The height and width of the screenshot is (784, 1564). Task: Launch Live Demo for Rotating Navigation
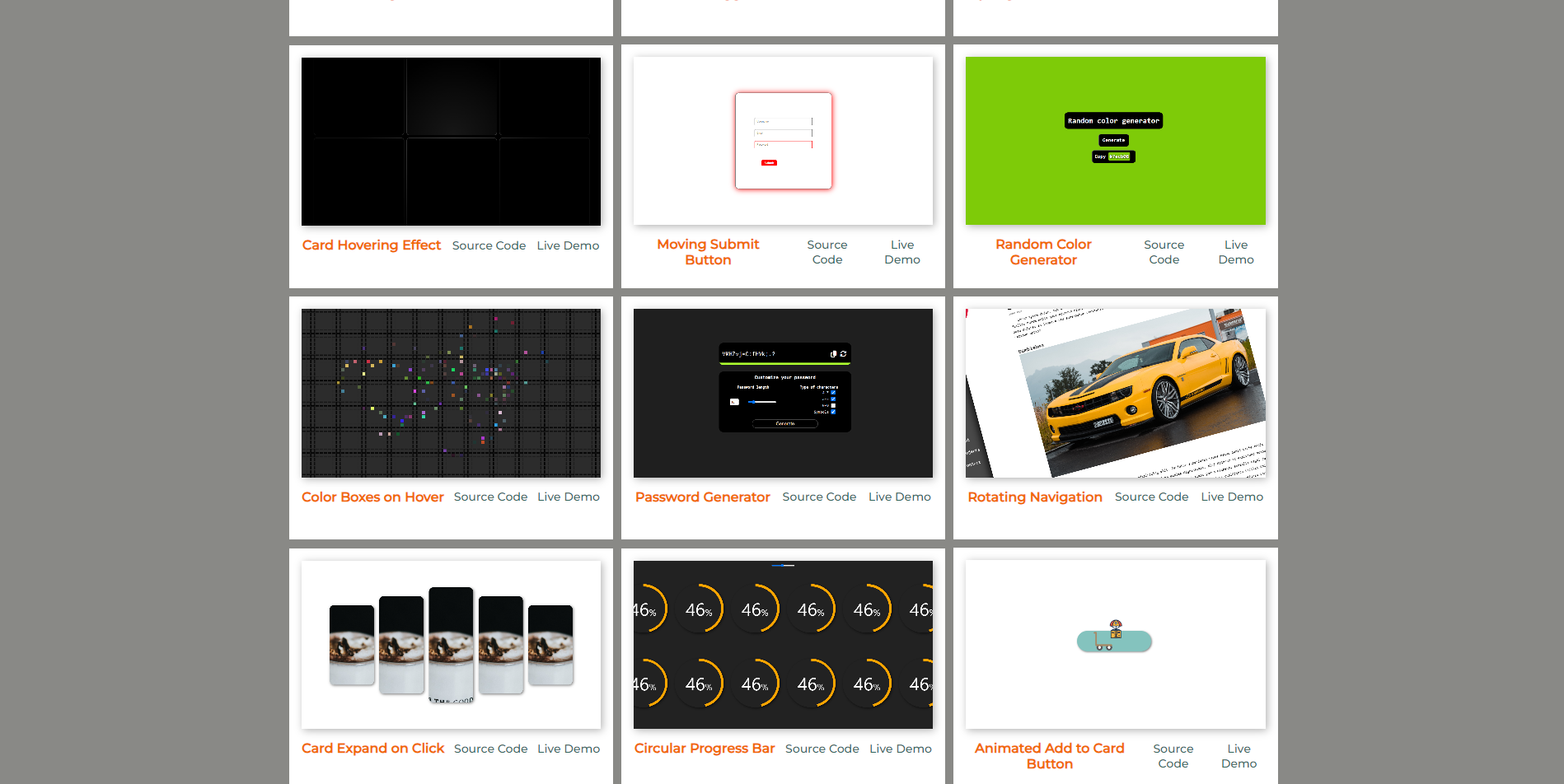[1231, 497]
